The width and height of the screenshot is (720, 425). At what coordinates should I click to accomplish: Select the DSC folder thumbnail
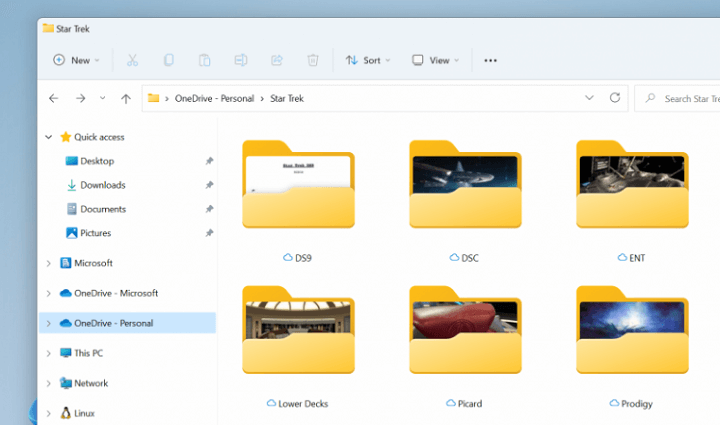coord(465,184)
